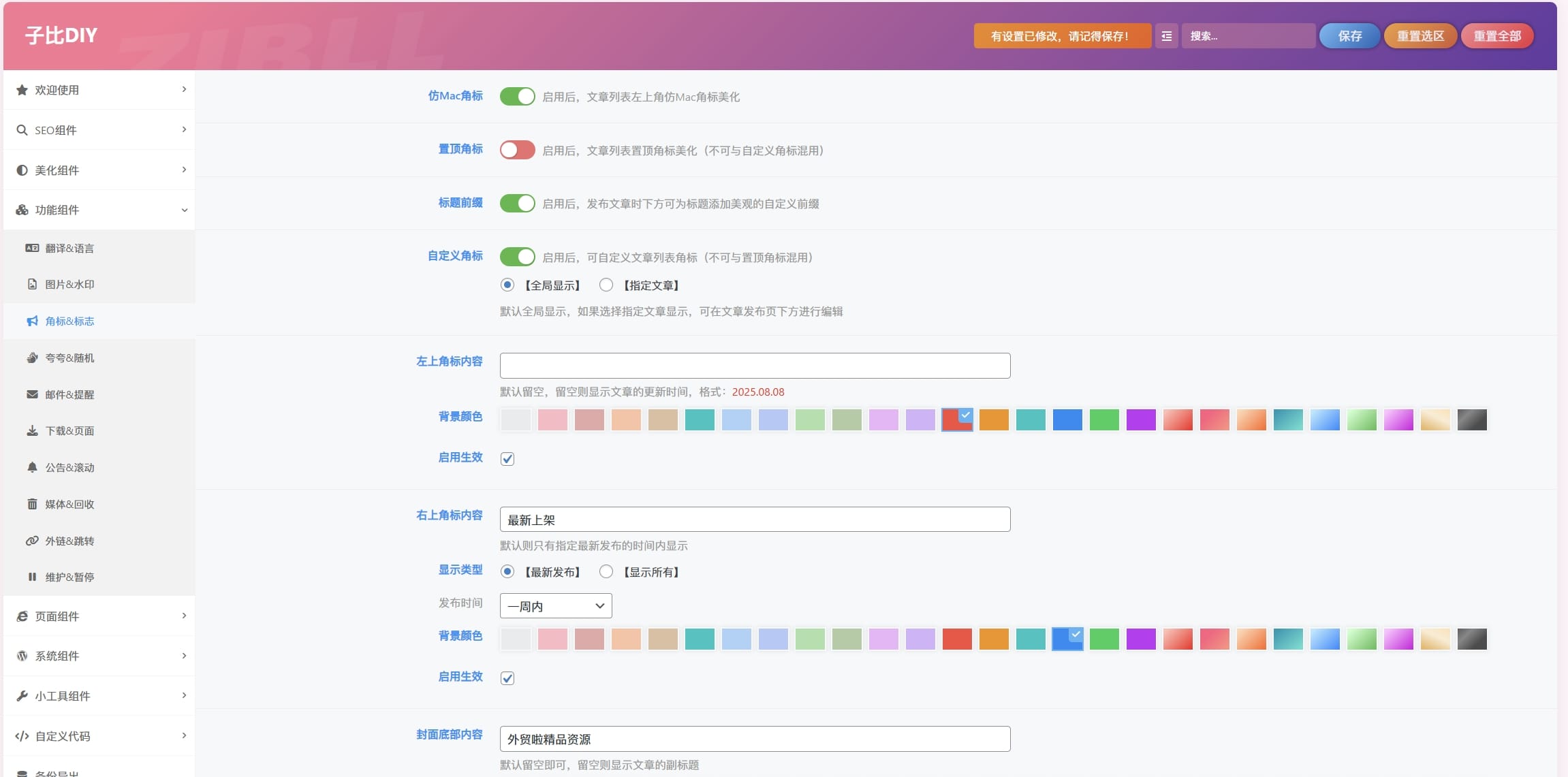Image resolution: width=1568 pixels, height=777 pixels.
Task: Open the 图片&水印 submenu item
Action: click(x=69, y=285)
